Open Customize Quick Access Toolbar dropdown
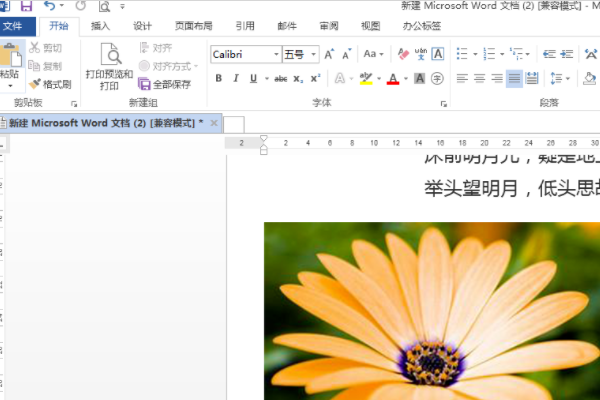 [x=122, y=6]
